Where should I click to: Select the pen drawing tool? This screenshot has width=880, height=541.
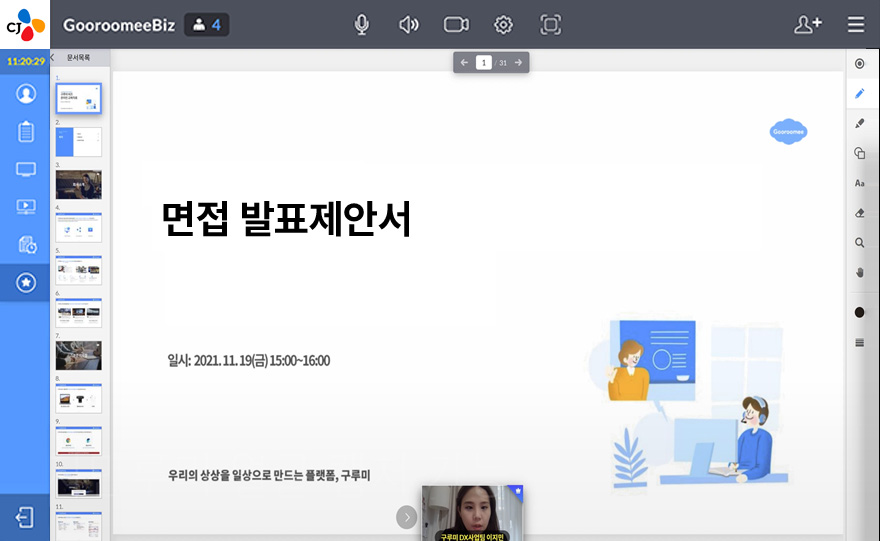(860, 94)
